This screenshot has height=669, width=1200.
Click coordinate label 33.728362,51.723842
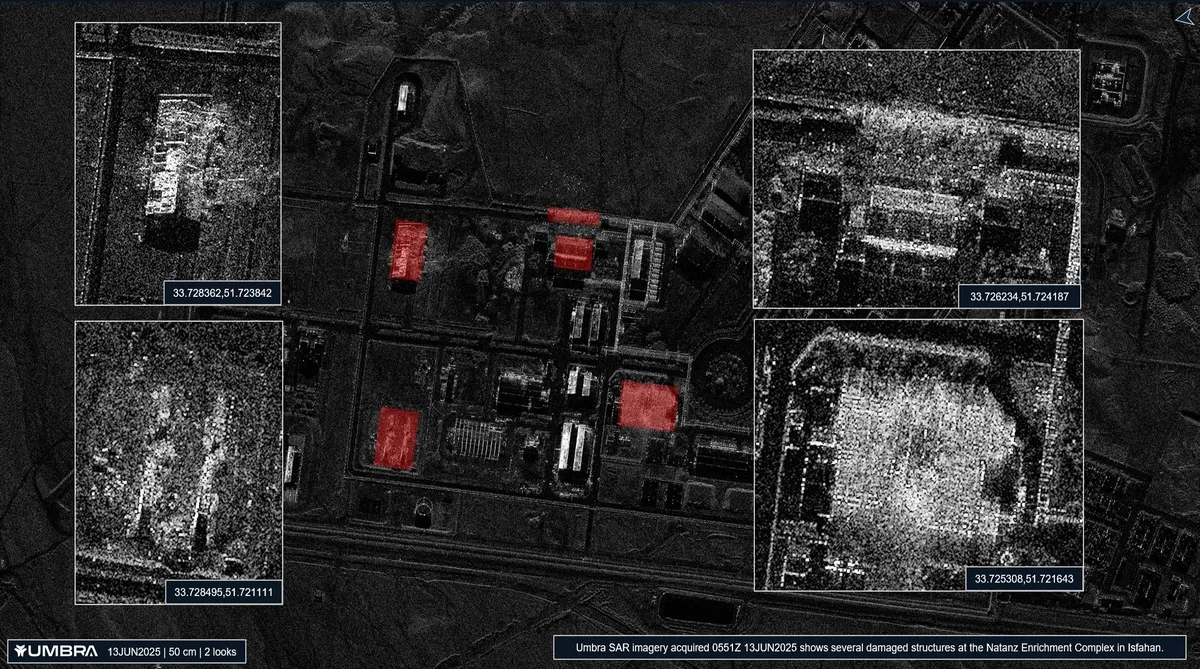[223, 293]
